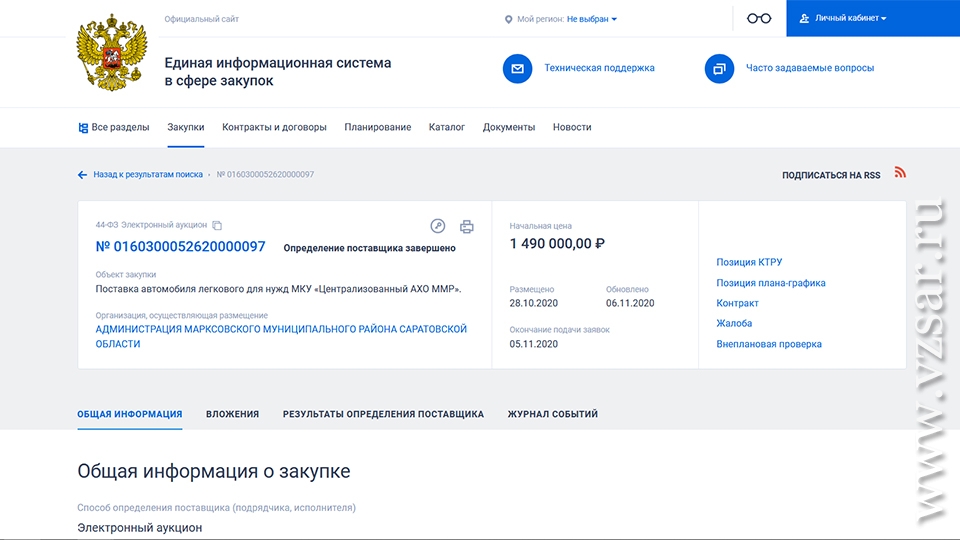Click Электронный аукцион value under Способ определения
Viewport: 960px width, 540px height.
tap(140, 528)
